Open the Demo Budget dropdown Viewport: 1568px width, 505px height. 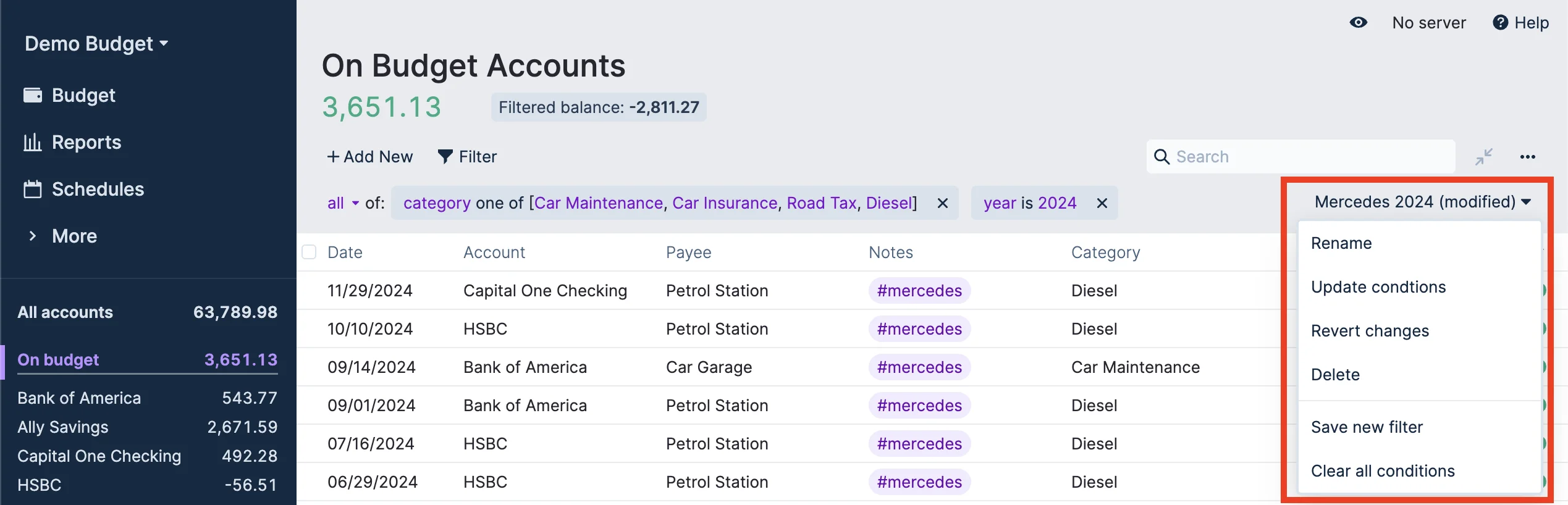[96, 44]
